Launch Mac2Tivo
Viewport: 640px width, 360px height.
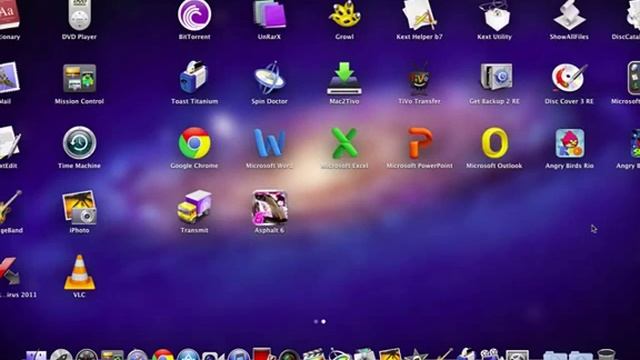pyautogui.click(x=344, y=78)
